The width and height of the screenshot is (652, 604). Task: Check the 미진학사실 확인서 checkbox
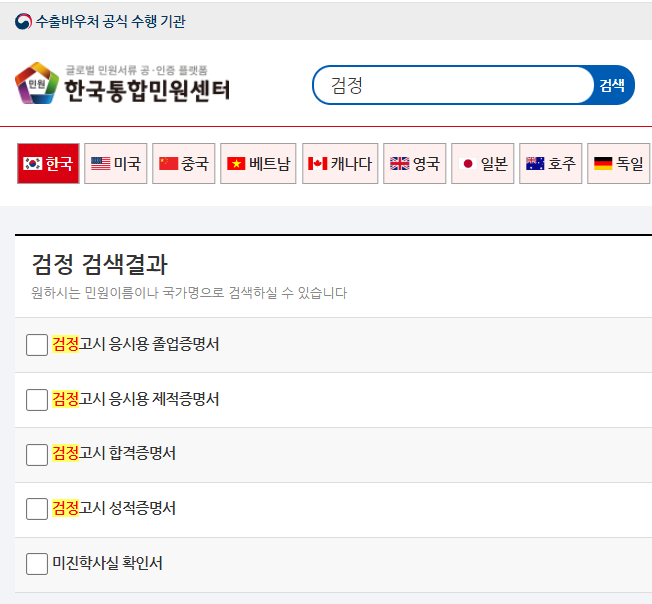pyautogui.click(x=37, y=564)
